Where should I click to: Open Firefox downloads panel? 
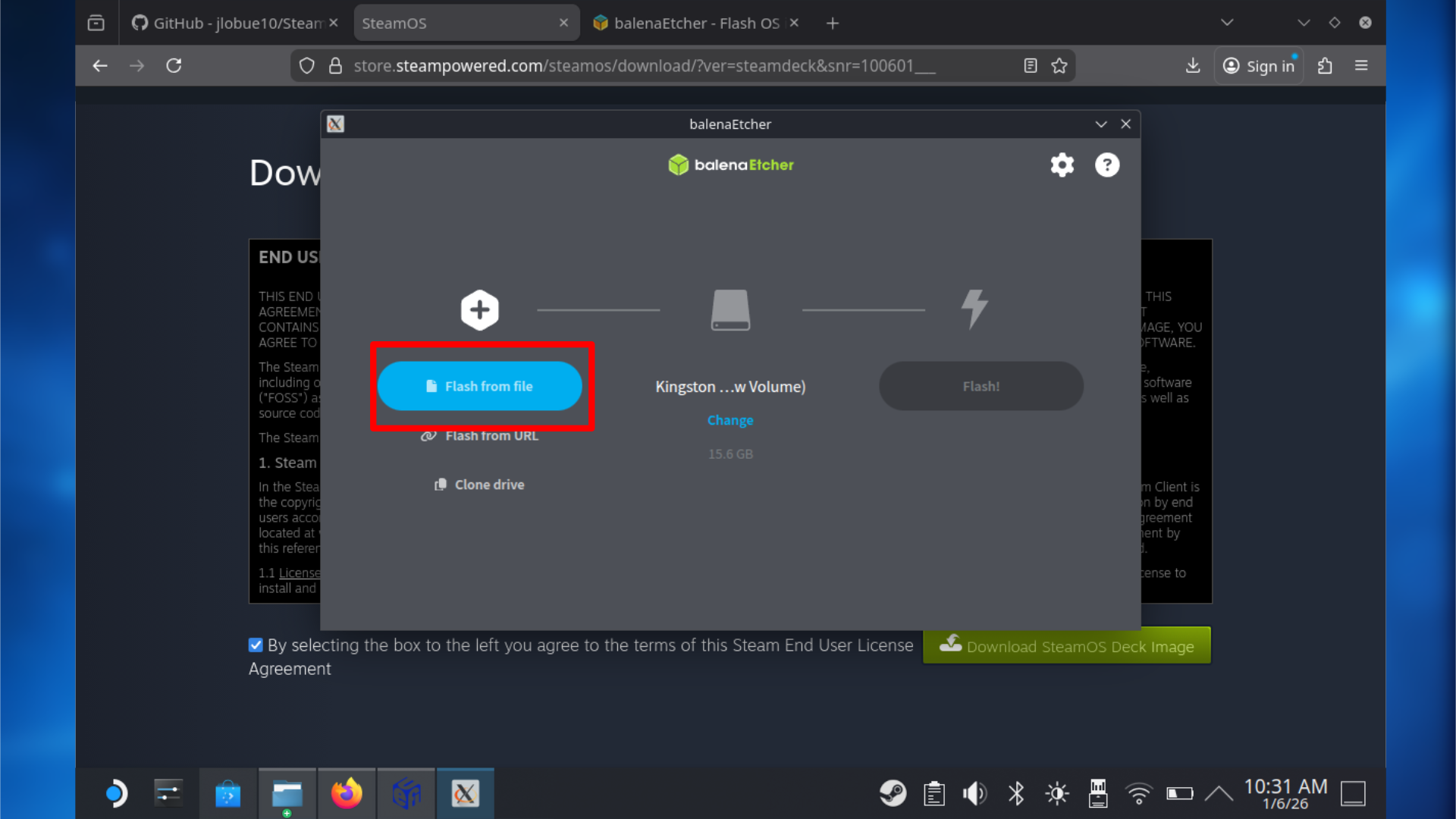[x=1192, y=65]
